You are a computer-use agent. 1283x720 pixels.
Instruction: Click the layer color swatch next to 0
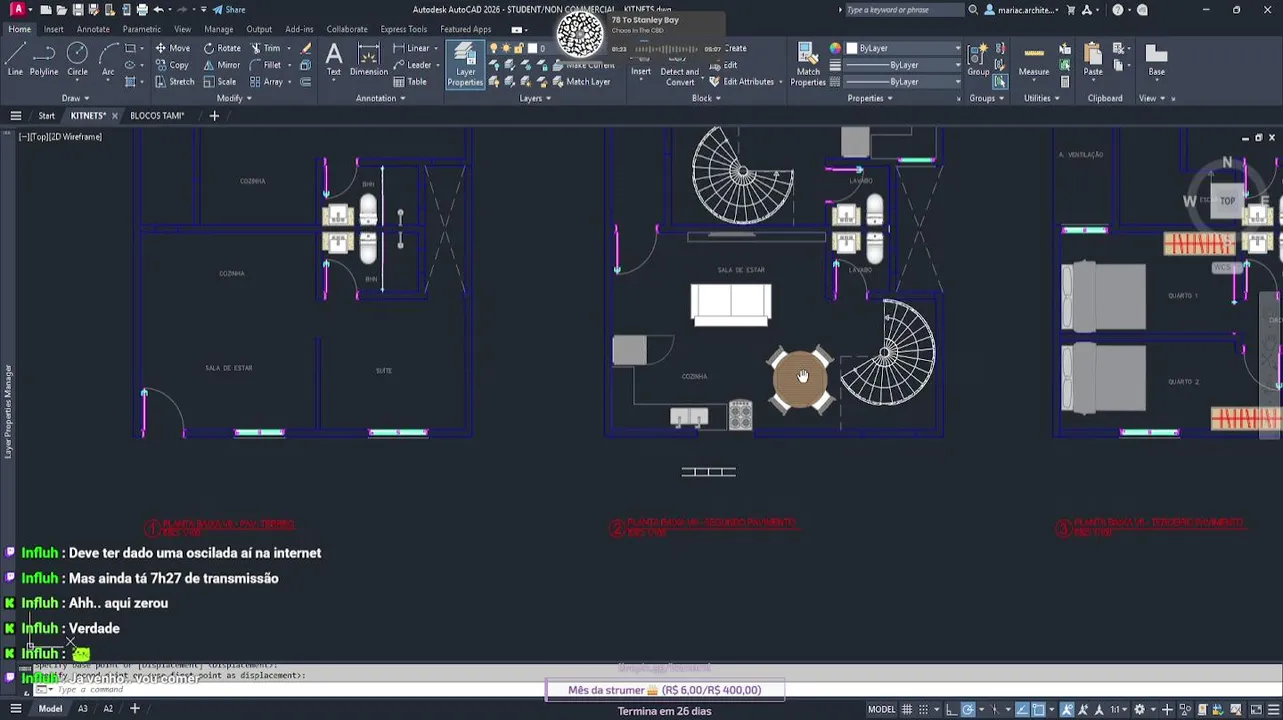coord(531,48)
